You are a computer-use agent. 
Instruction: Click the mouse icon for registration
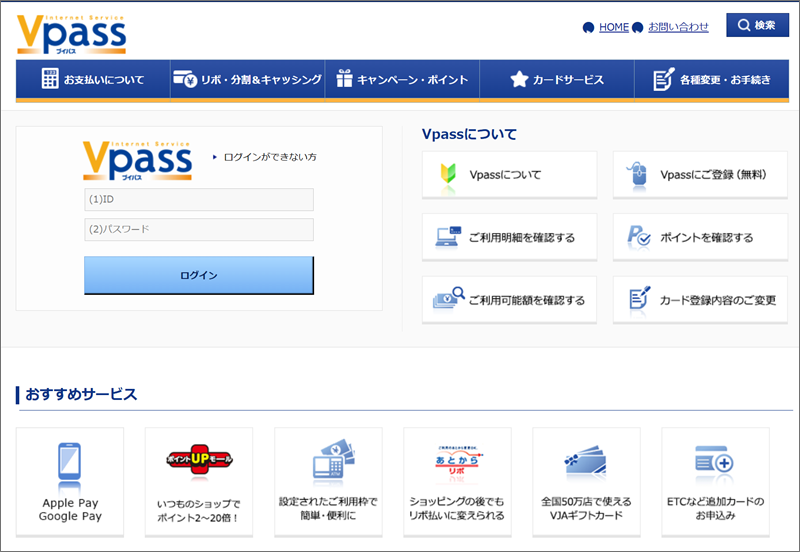coord(637,174)
